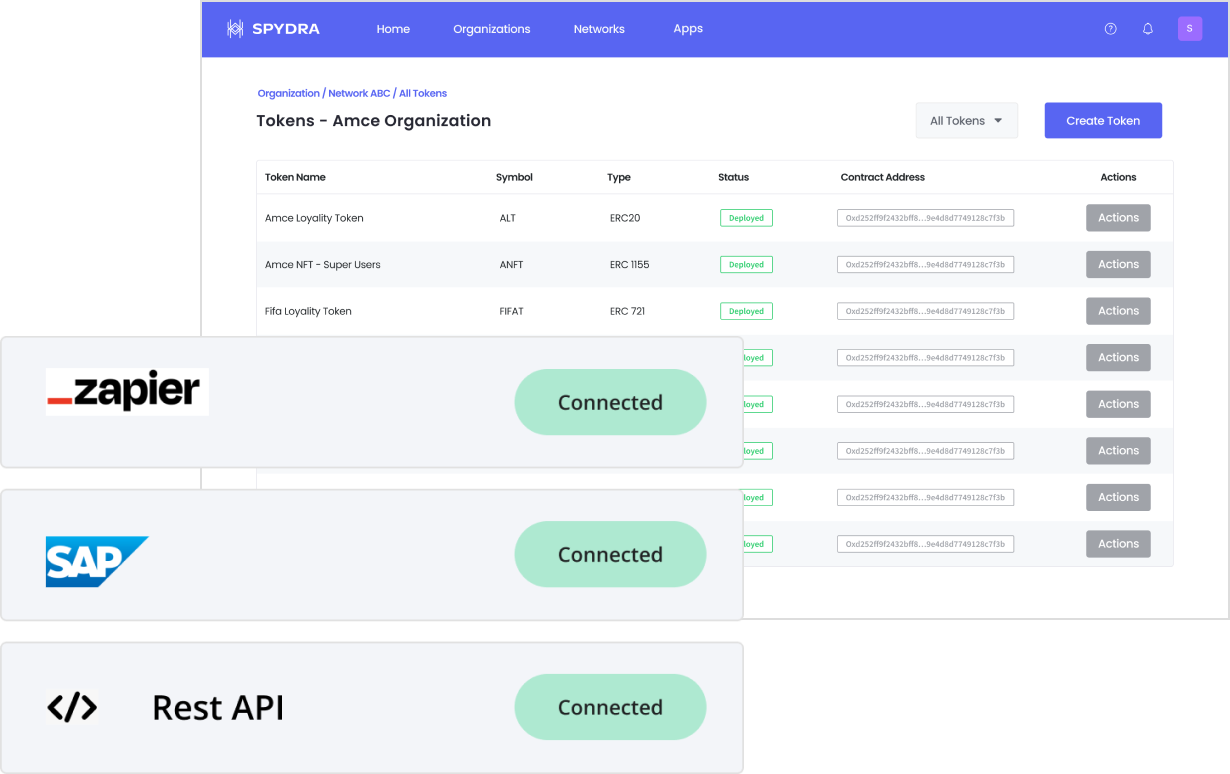This screenshot has height=774, width=1230.
Task: Click the Zapier logo
Action: coord(127,391)
